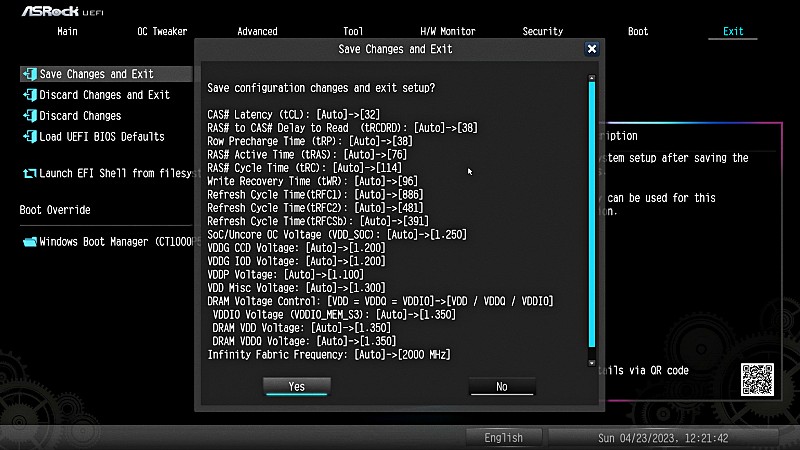The width and height of the screenshot is (800, 450).
Task: Click the Launch EFI Shell icon
Action: [29, 173]
